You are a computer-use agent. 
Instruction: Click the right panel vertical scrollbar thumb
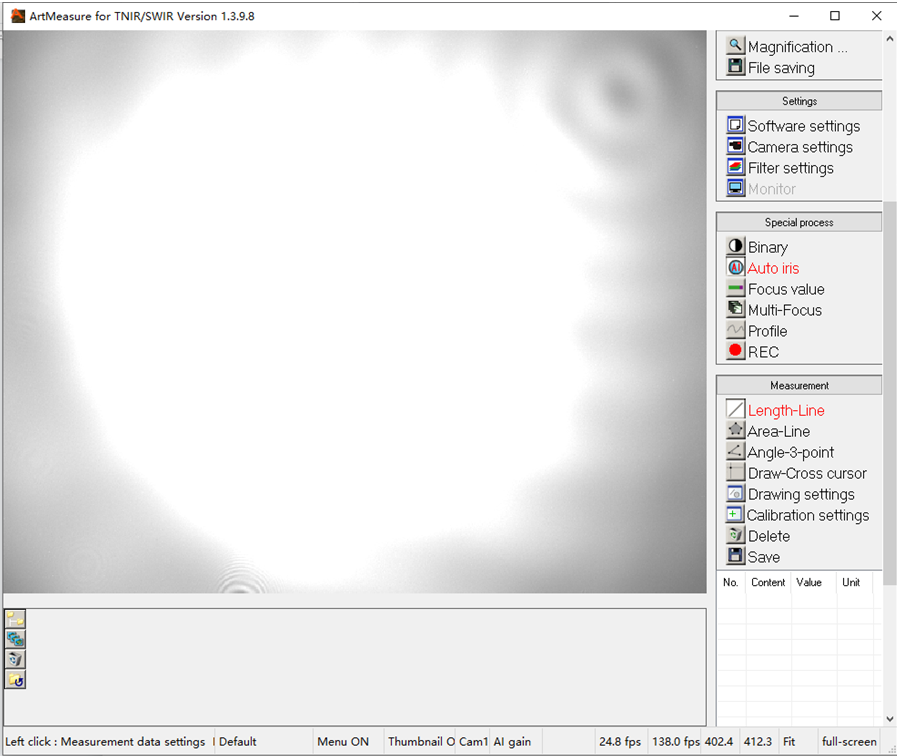pos(890,380)
